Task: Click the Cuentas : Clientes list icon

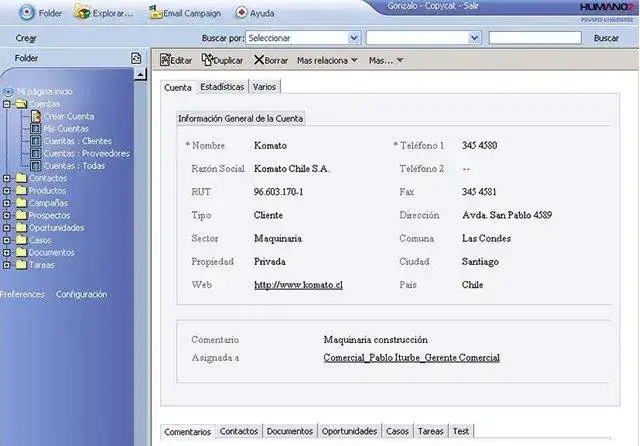Action: click(36, 141)
